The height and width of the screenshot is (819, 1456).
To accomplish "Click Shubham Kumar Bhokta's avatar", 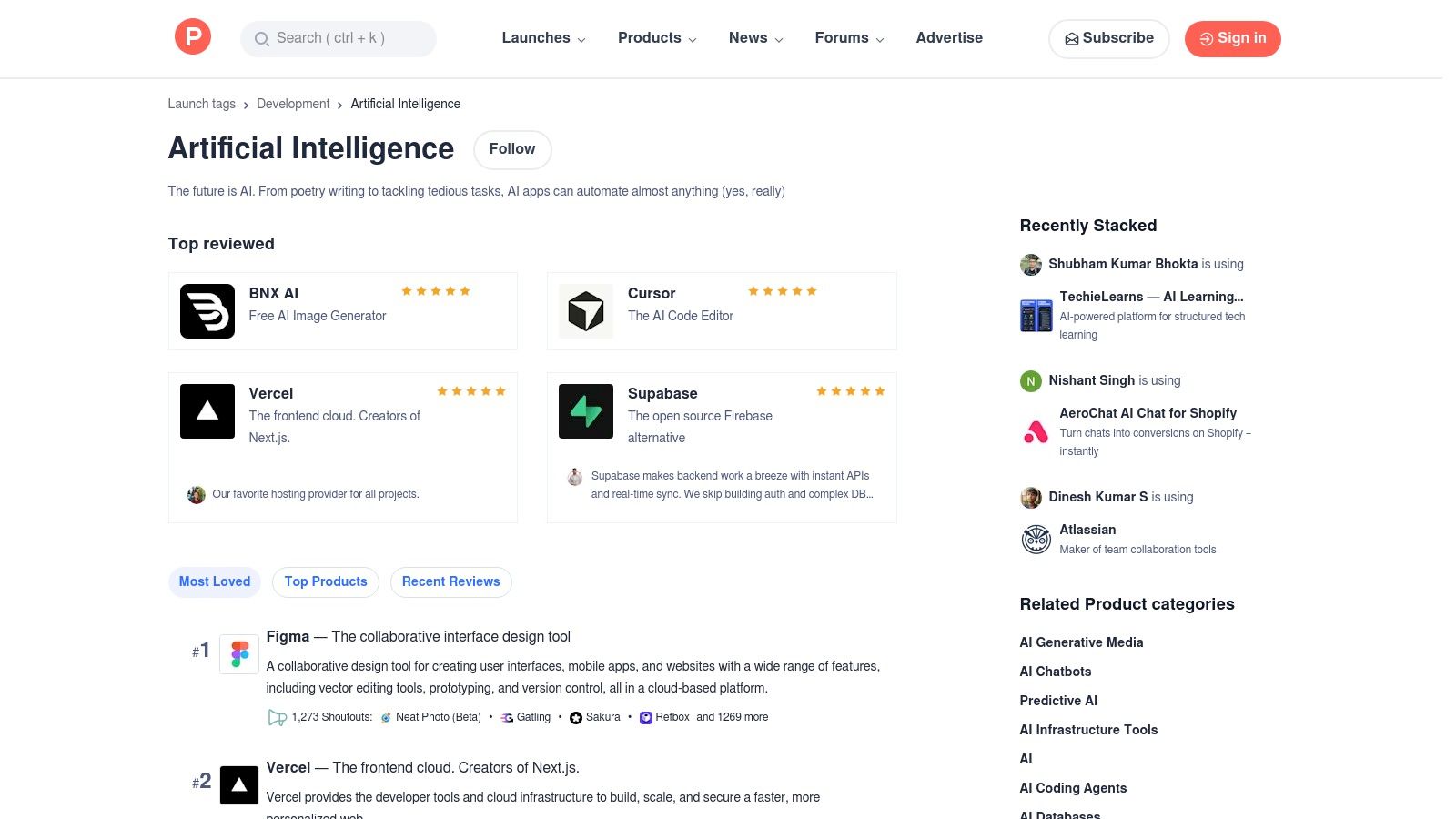I will click(1031, 265).
